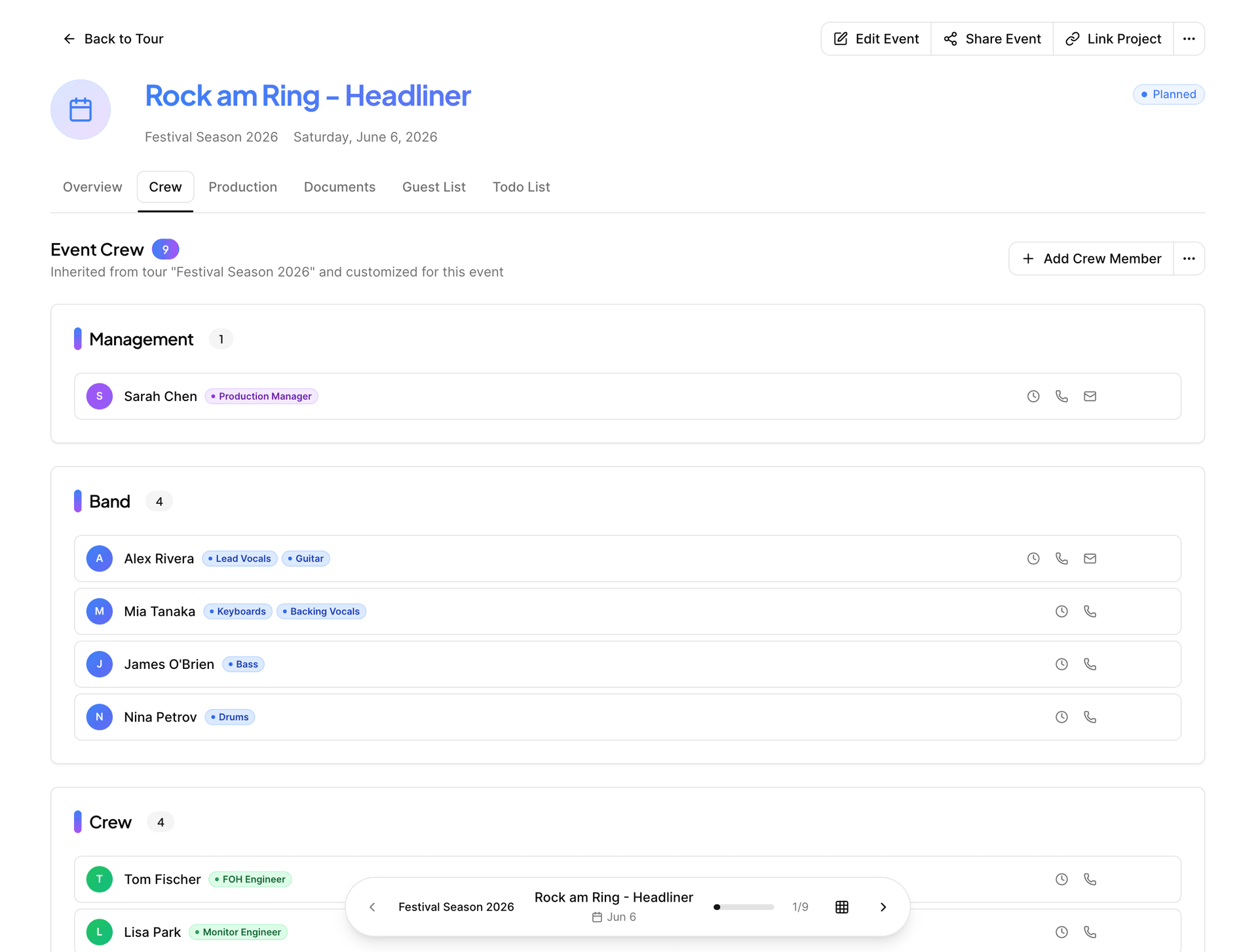
Task: Click the Planned status badge
Action: coord(1168,94)
